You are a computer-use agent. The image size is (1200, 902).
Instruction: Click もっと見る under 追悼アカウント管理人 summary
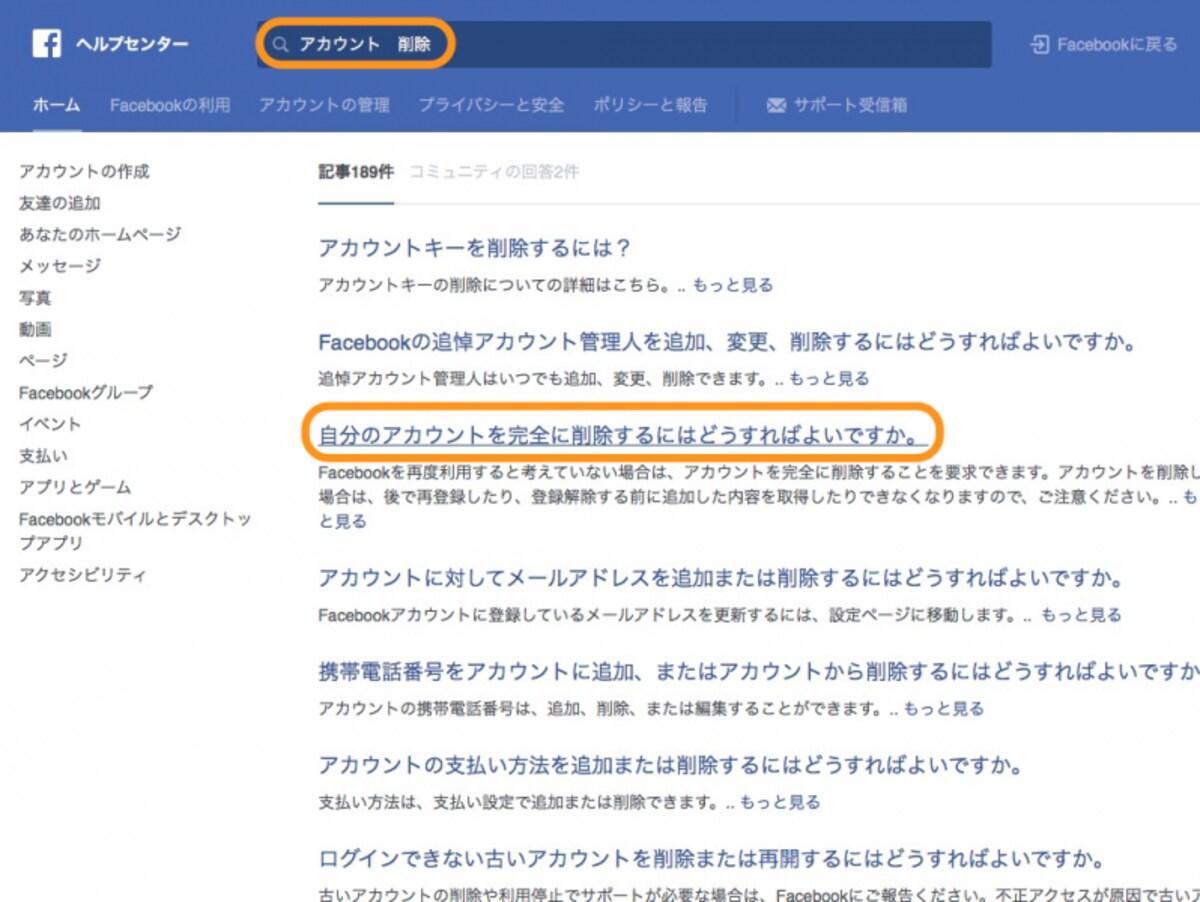[828, 379]
